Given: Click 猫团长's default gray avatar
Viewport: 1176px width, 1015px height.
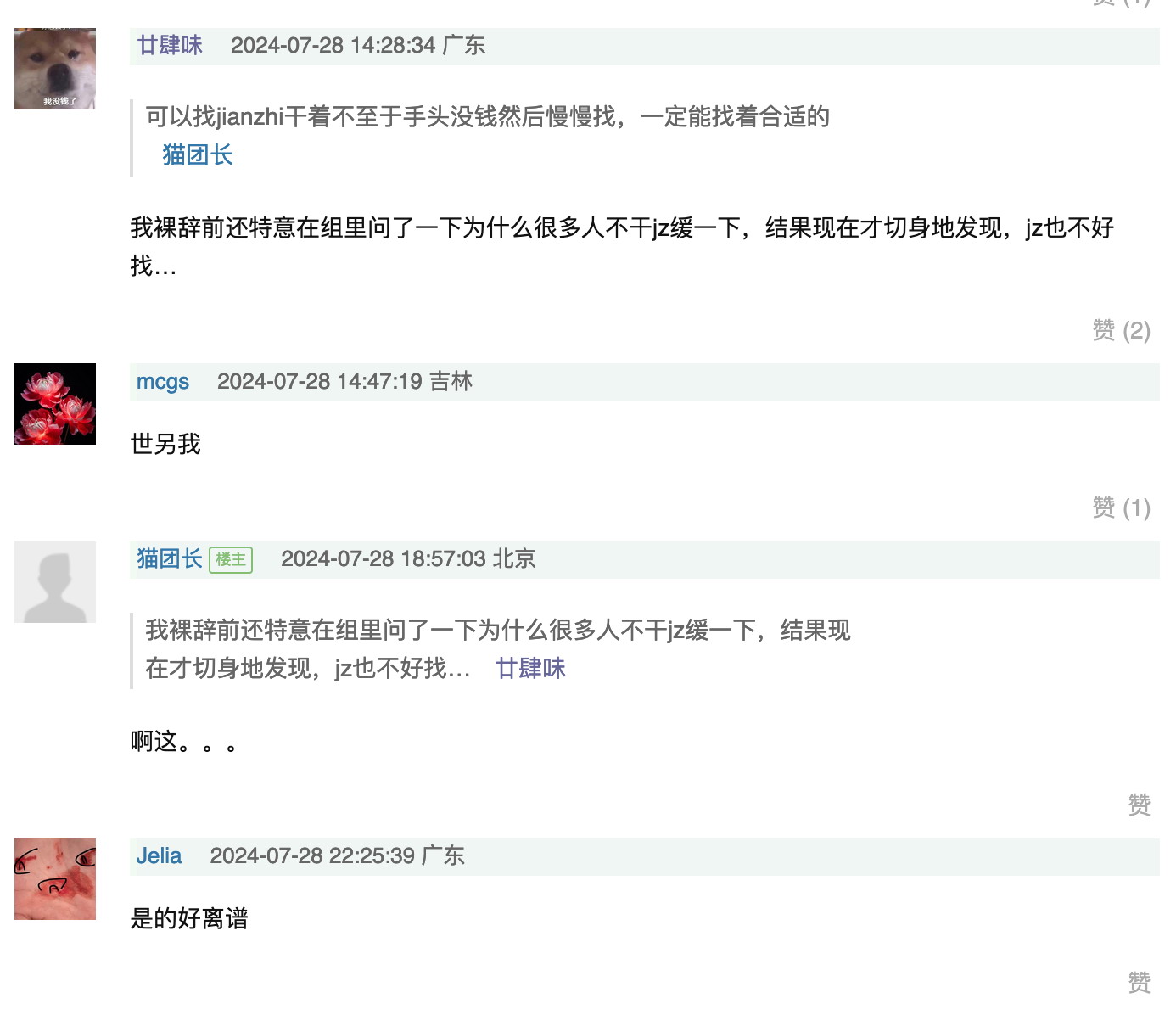Looking at the screenshot, I should (55, 582).
